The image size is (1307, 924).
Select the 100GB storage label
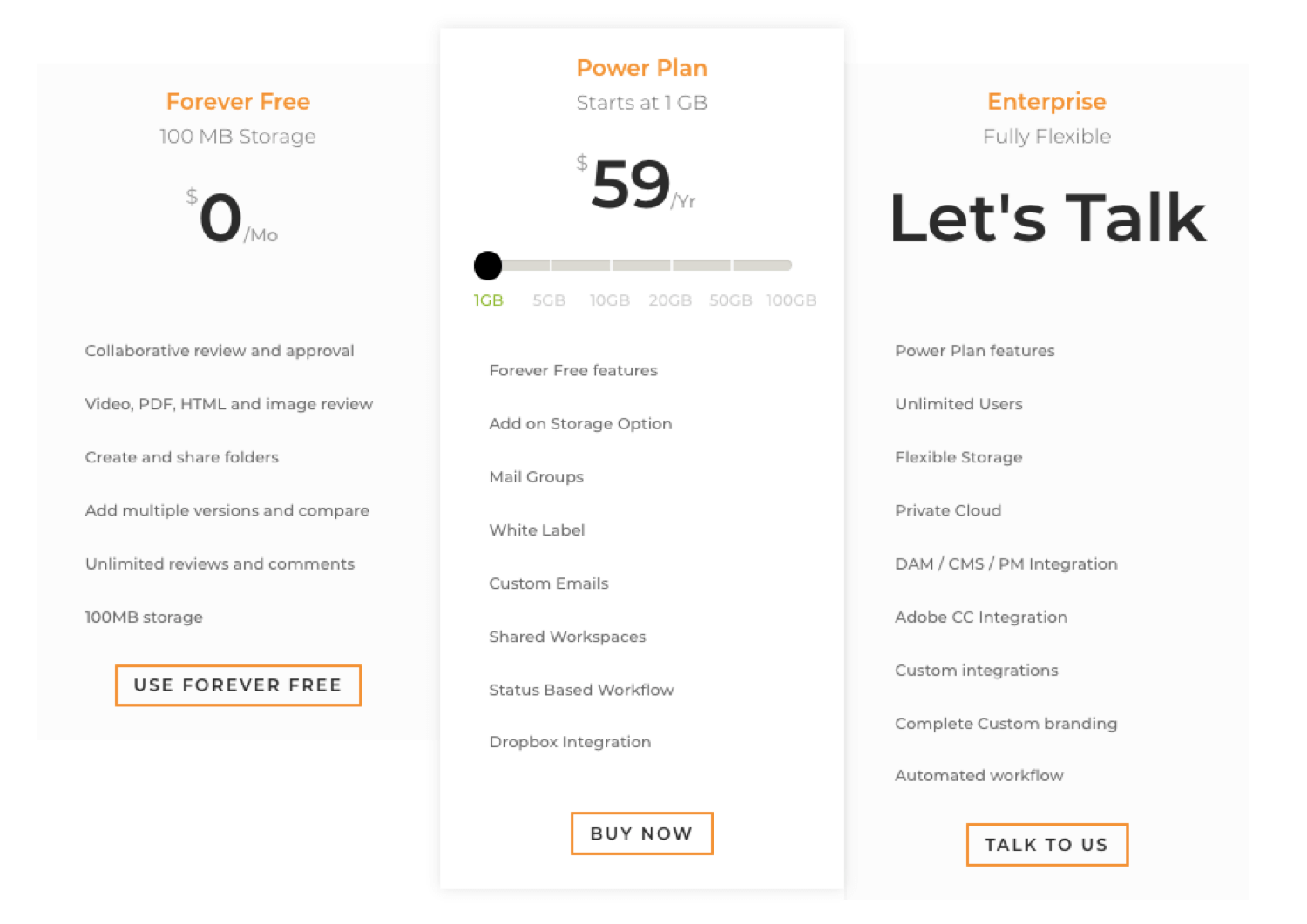(x=791, y=300)
